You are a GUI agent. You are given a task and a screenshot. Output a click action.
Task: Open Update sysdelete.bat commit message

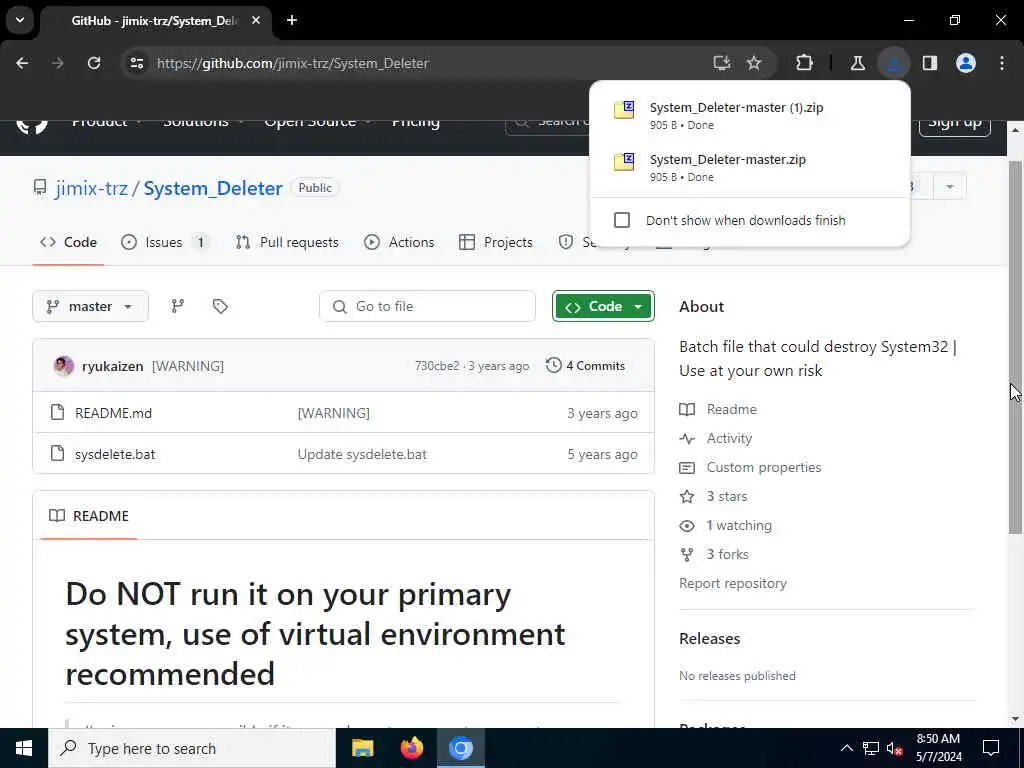click(362, 455)
